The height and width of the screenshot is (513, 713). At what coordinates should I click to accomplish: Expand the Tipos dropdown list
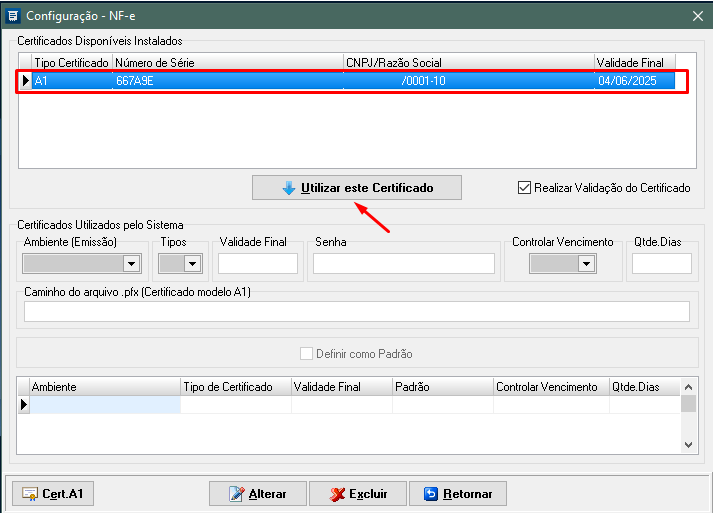tap(192, 264)
